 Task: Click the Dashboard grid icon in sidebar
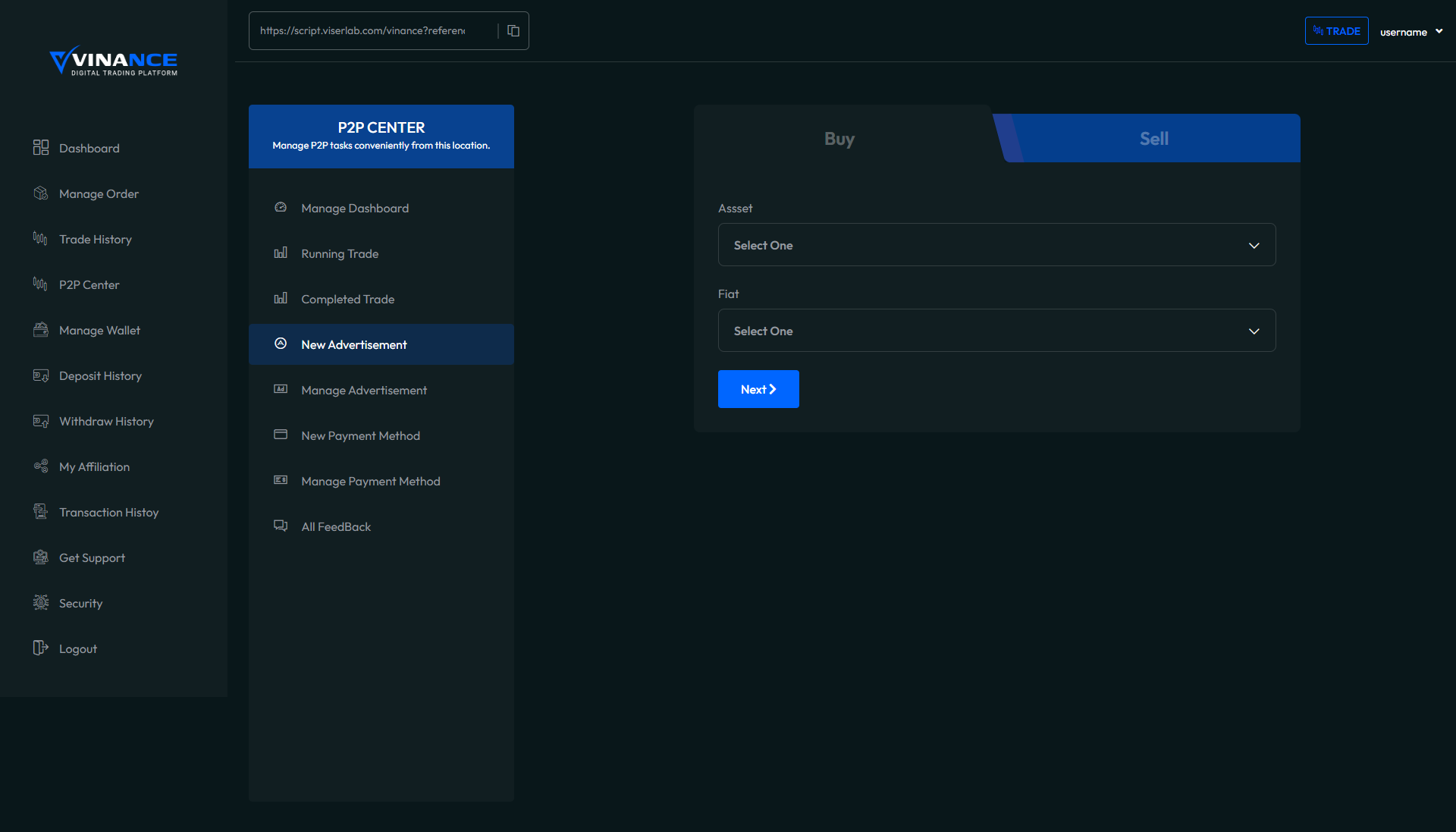(x=41, y=148)
